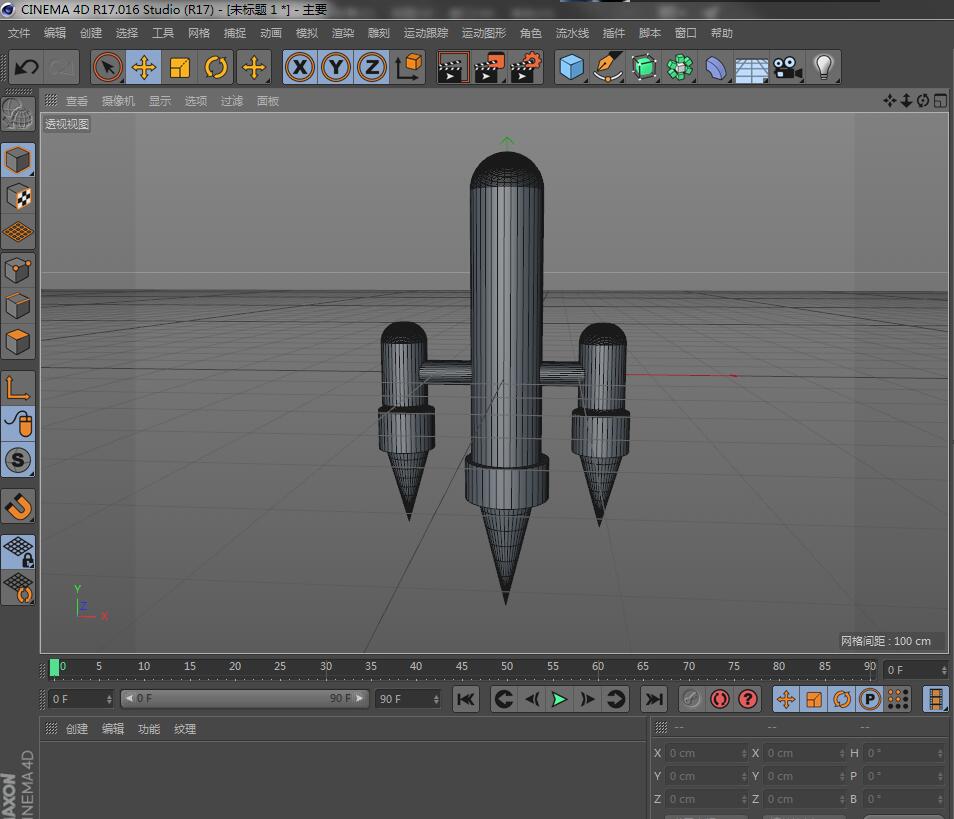Open the Spline Pen tool
The height and width of the screenshot is (819, 954).
[607, 68]
